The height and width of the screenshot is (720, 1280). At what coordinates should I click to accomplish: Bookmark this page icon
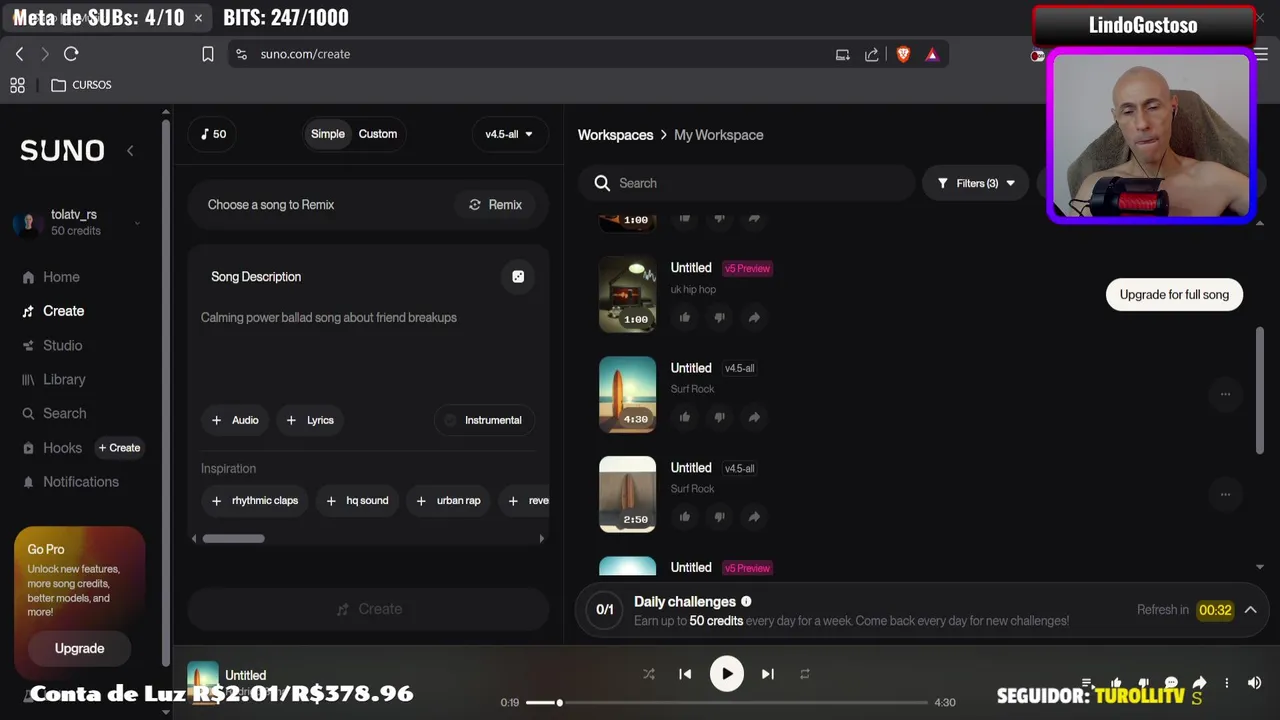208,54
